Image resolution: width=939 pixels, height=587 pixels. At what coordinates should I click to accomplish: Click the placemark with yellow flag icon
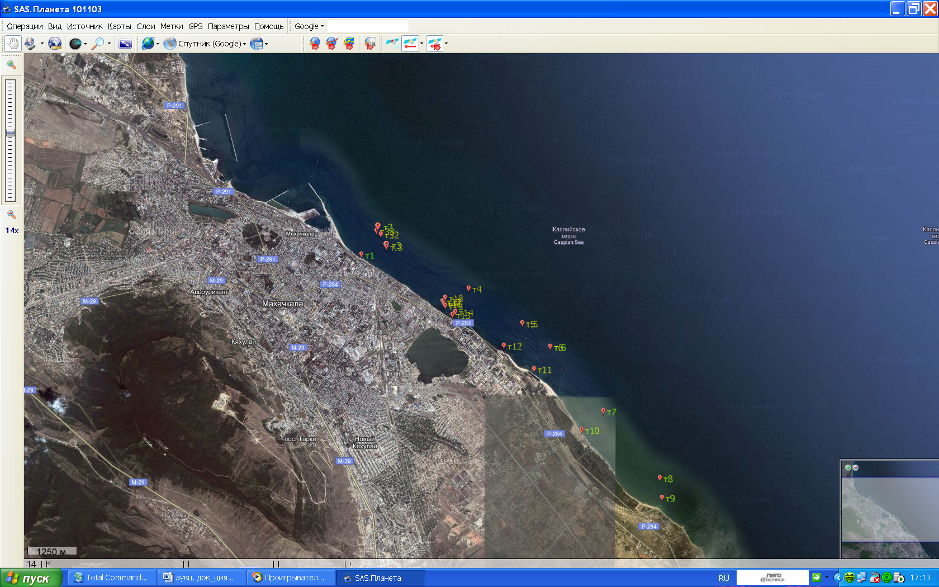[349, 43]
